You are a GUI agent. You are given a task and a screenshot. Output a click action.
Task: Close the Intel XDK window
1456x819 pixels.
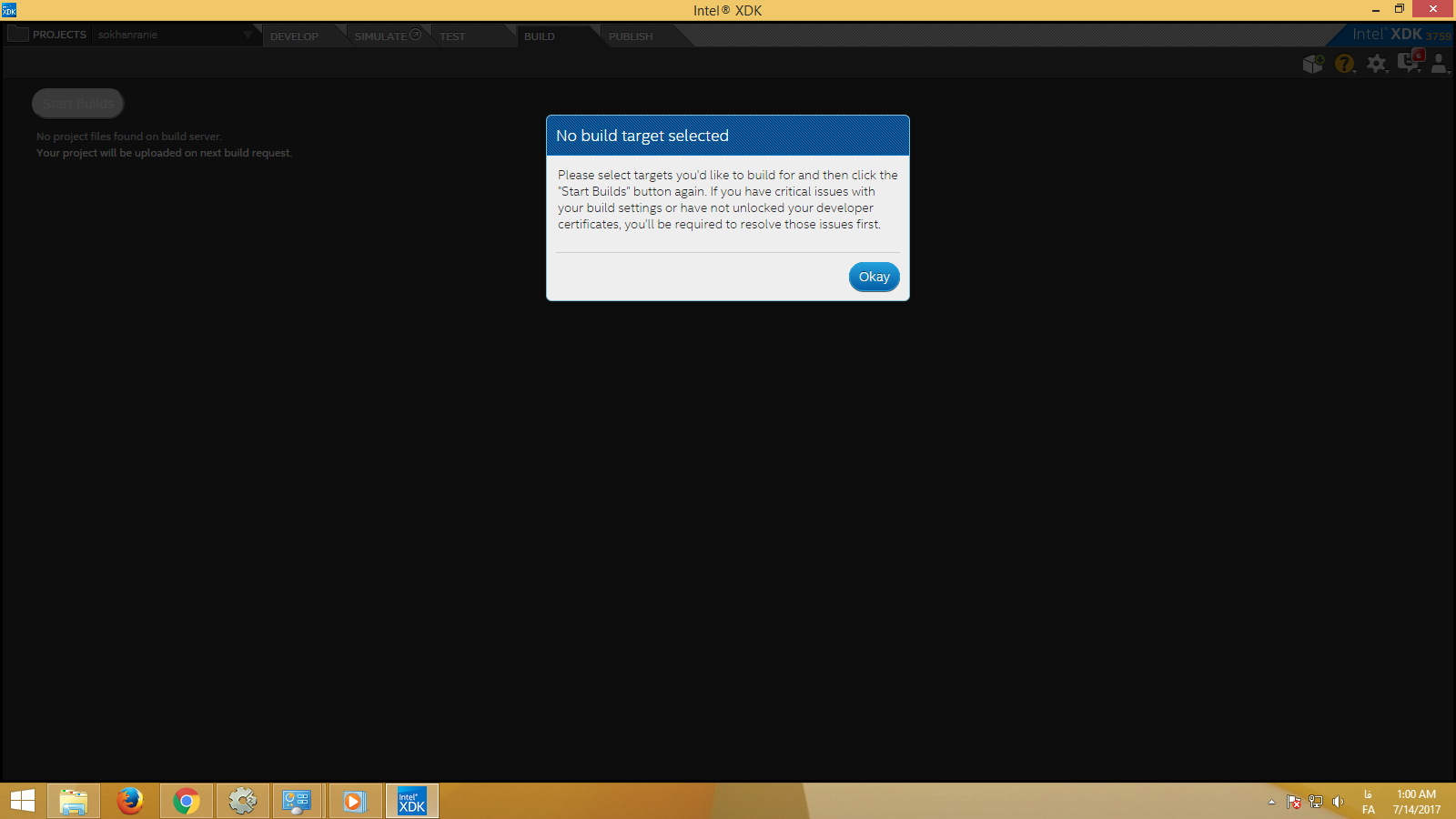coord(1433,10)
